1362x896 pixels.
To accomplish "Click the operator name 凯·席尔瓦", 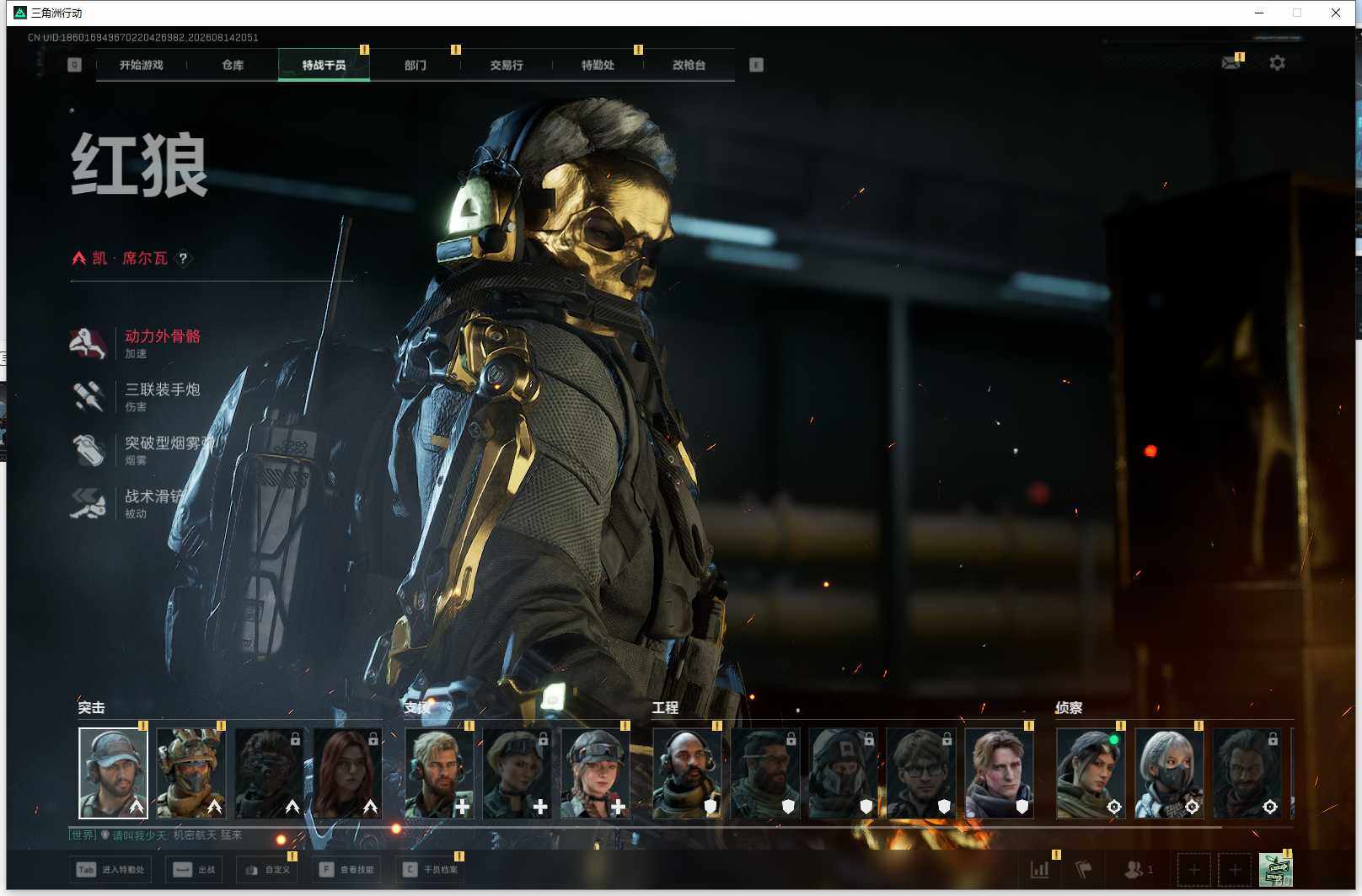I will pos(130,258).
